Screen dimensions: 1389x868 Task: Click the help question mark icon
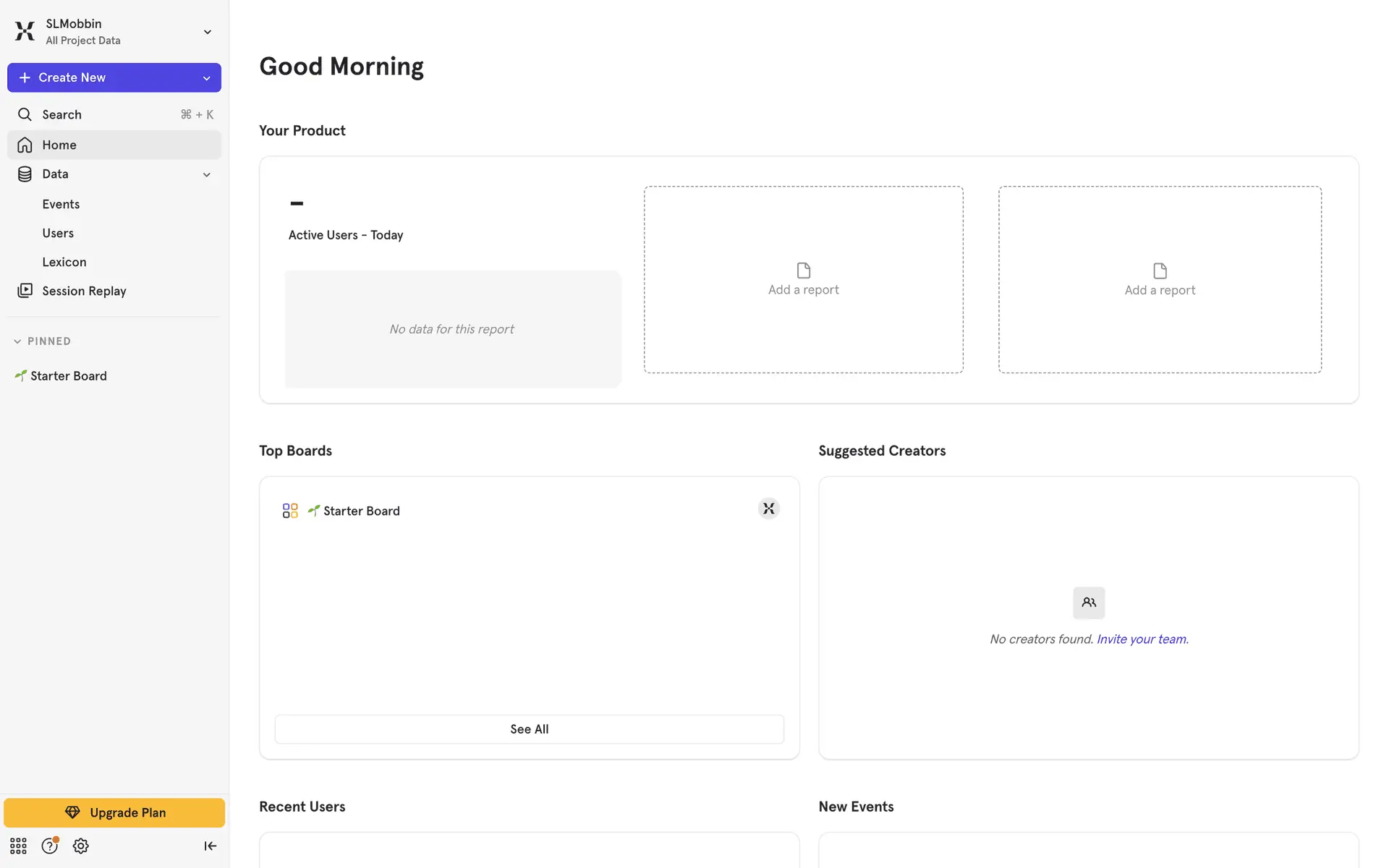49,846
